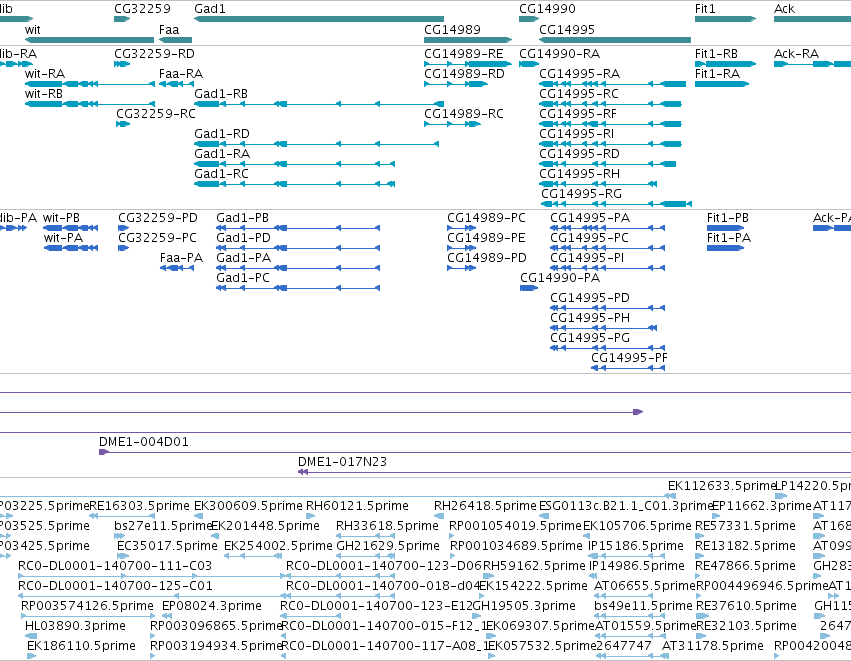Click the CG14990 gene label
Viewport: 851px width, 661px height.
pyautogui.click(x=547, y=9)
